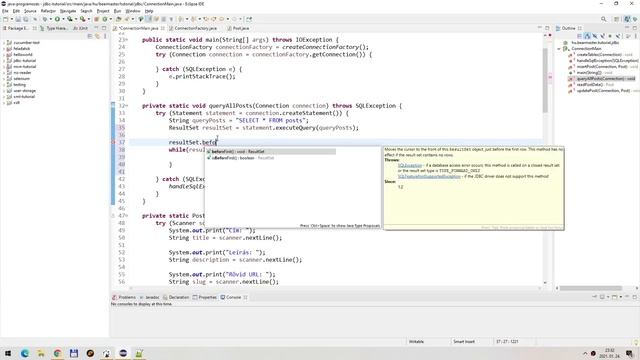This screenshot has width=640, height=360.
Task: Open Package Explorer view menu
Action: [x=105, y=36]
